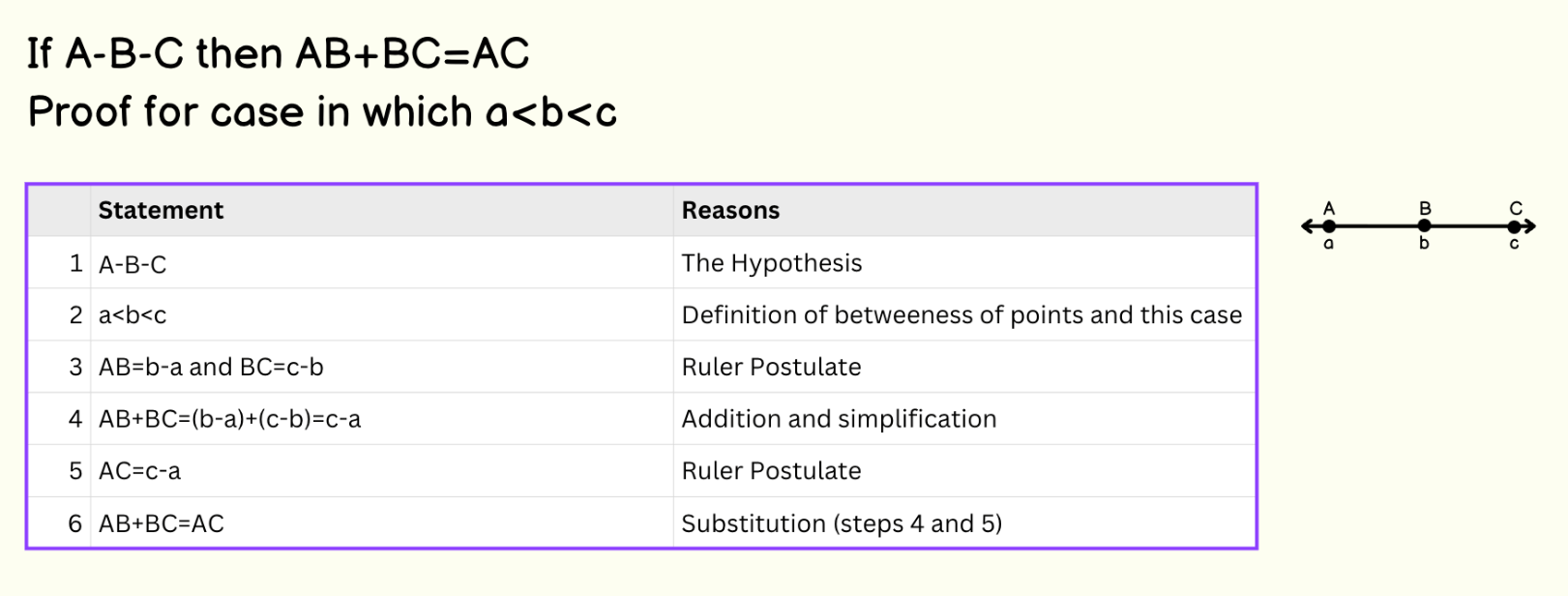Select the 'Definition of betweeness of points' reason
1568x596 pixels.
click(x=961, y=315)
